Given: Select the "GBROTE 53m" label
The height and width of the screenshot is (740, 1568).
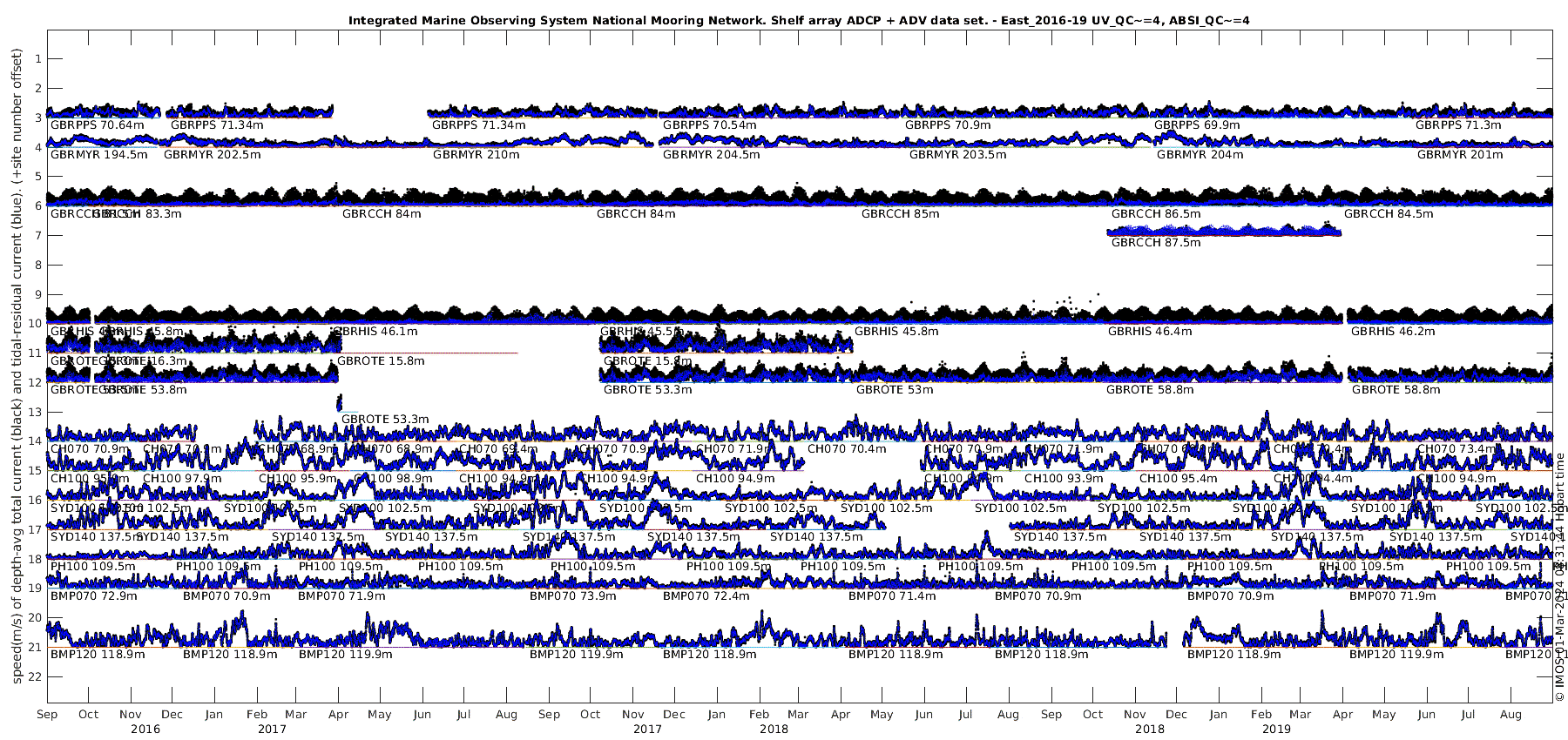Looking at the screenshot, I should (895, 390).
